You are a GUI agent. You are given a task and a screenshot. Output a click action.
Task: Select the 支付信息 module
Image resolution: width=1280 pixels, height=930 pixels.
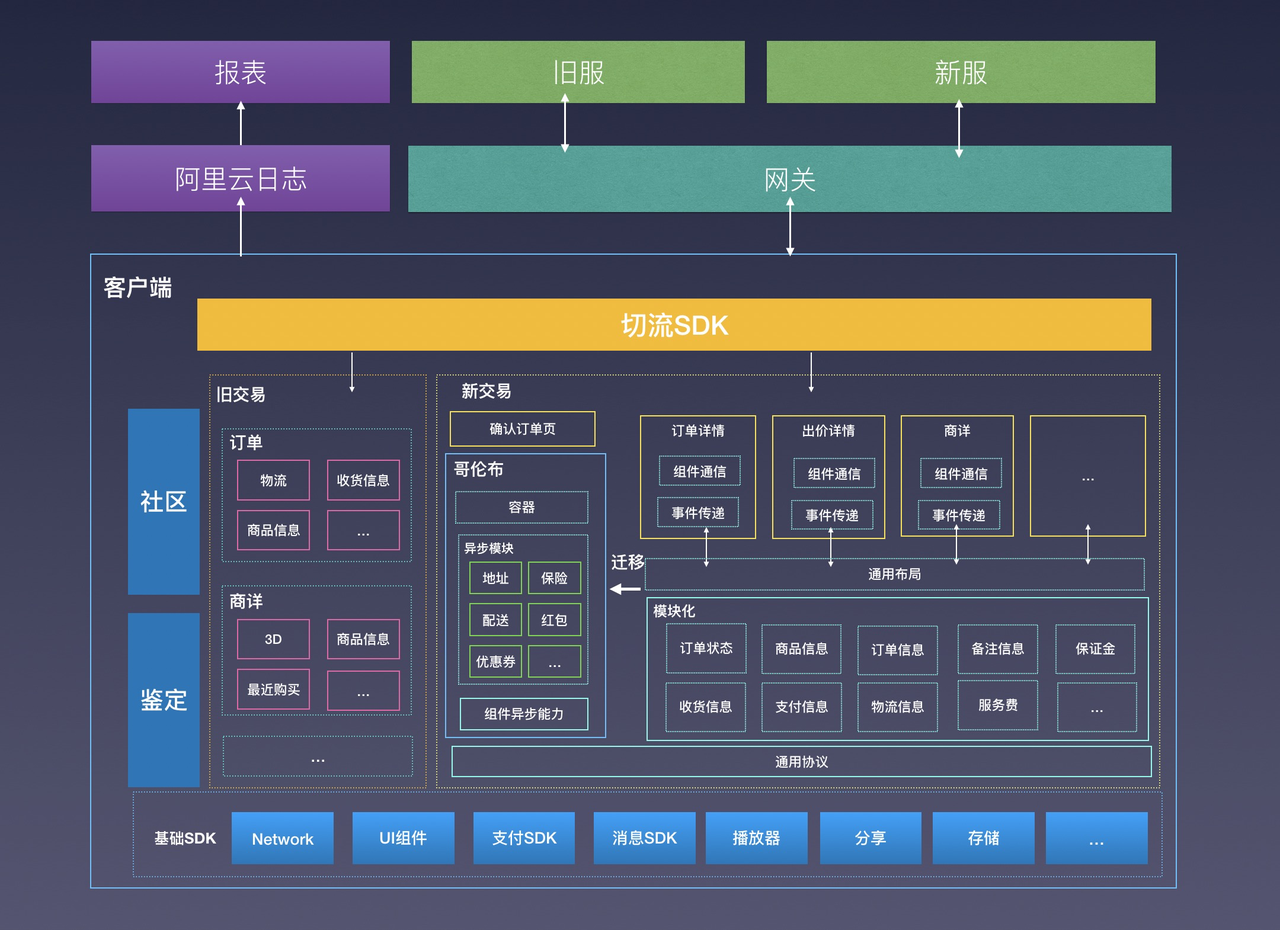click(802, 707)
